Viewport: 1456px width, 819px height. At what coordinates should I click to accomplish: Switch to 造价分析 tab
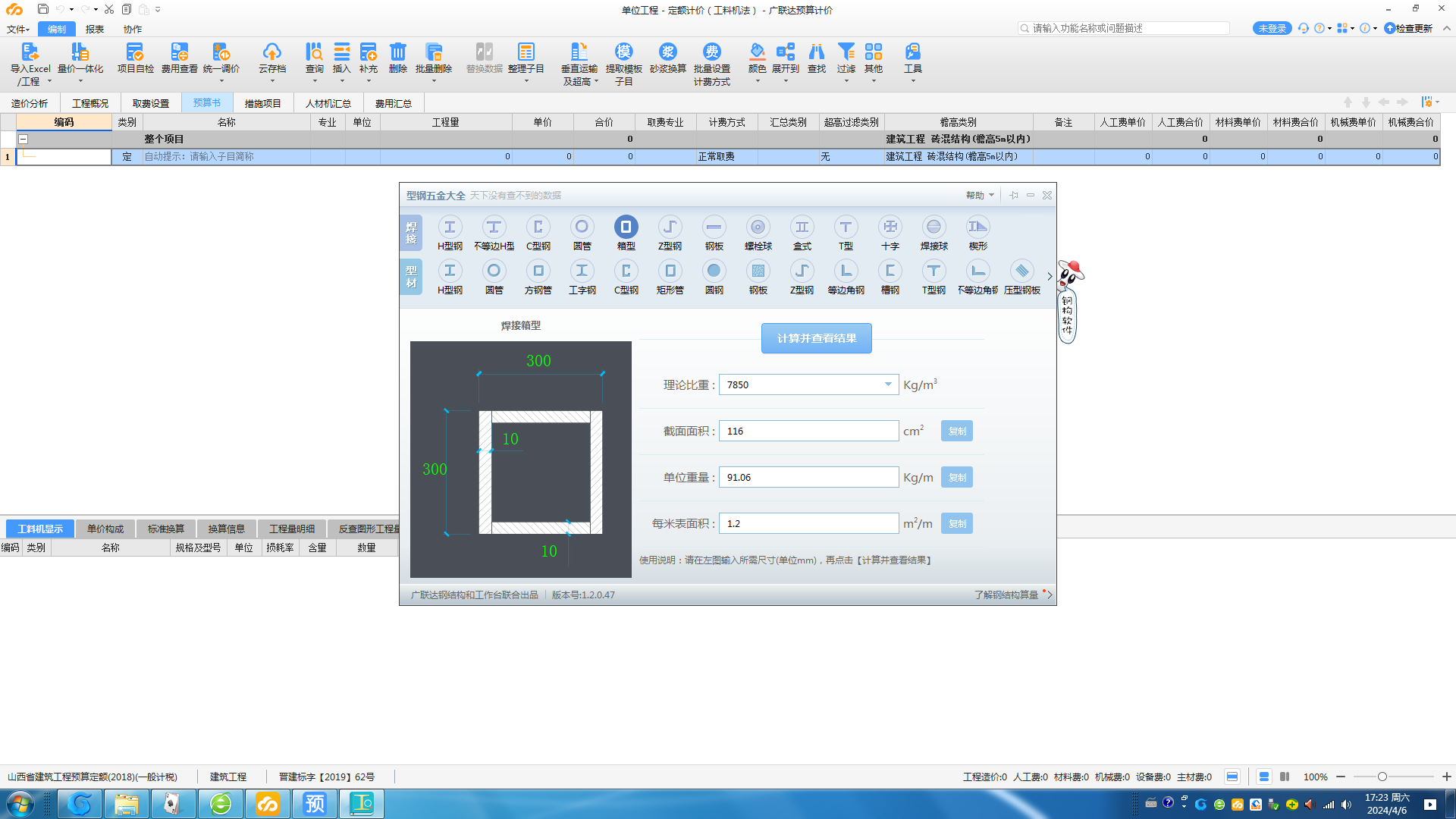pos(30,103)
